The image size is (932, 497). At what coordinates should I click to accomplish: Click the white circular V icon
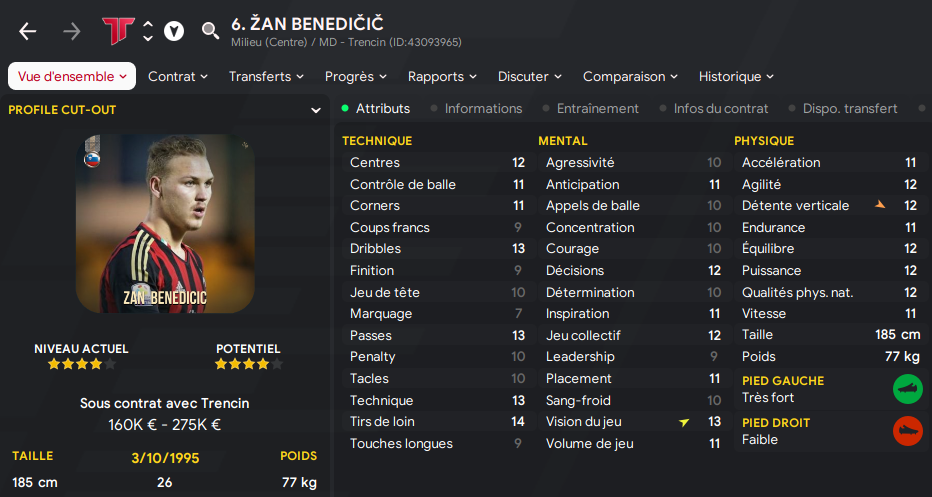point(174,31)
